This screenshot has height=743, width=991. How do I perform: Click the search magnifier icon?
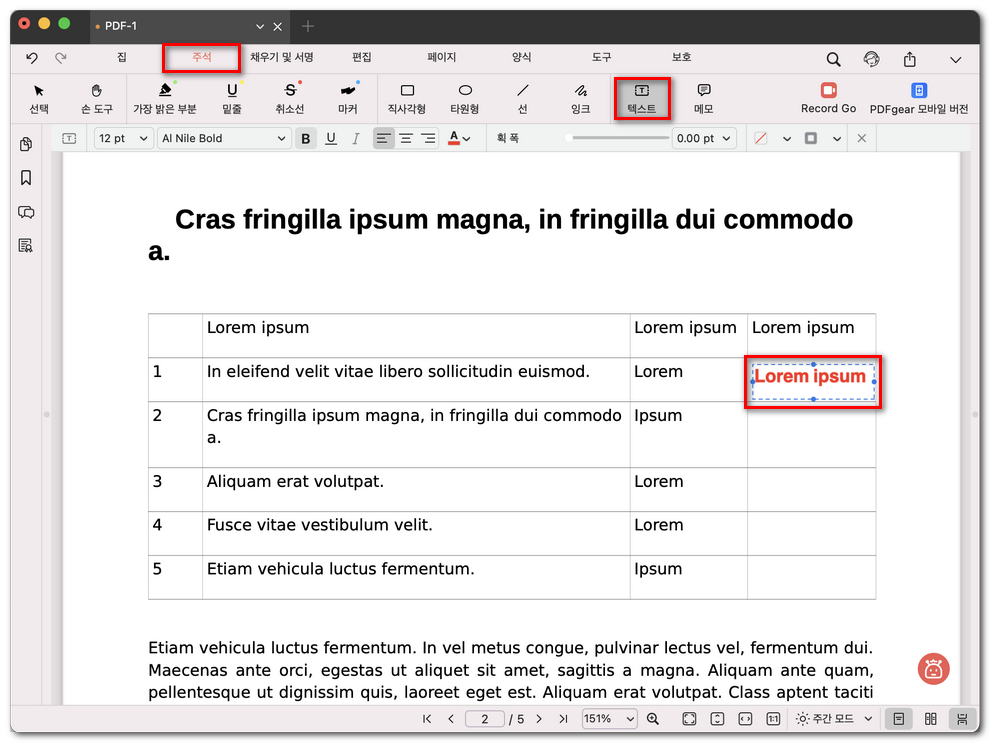tap(833, 59)
